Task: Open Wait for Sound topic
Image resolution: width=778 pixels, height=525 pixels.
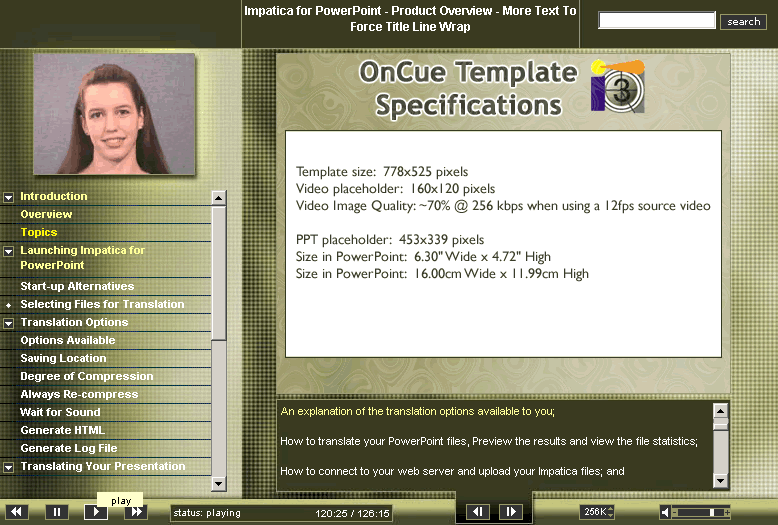Action: [60, 412]
